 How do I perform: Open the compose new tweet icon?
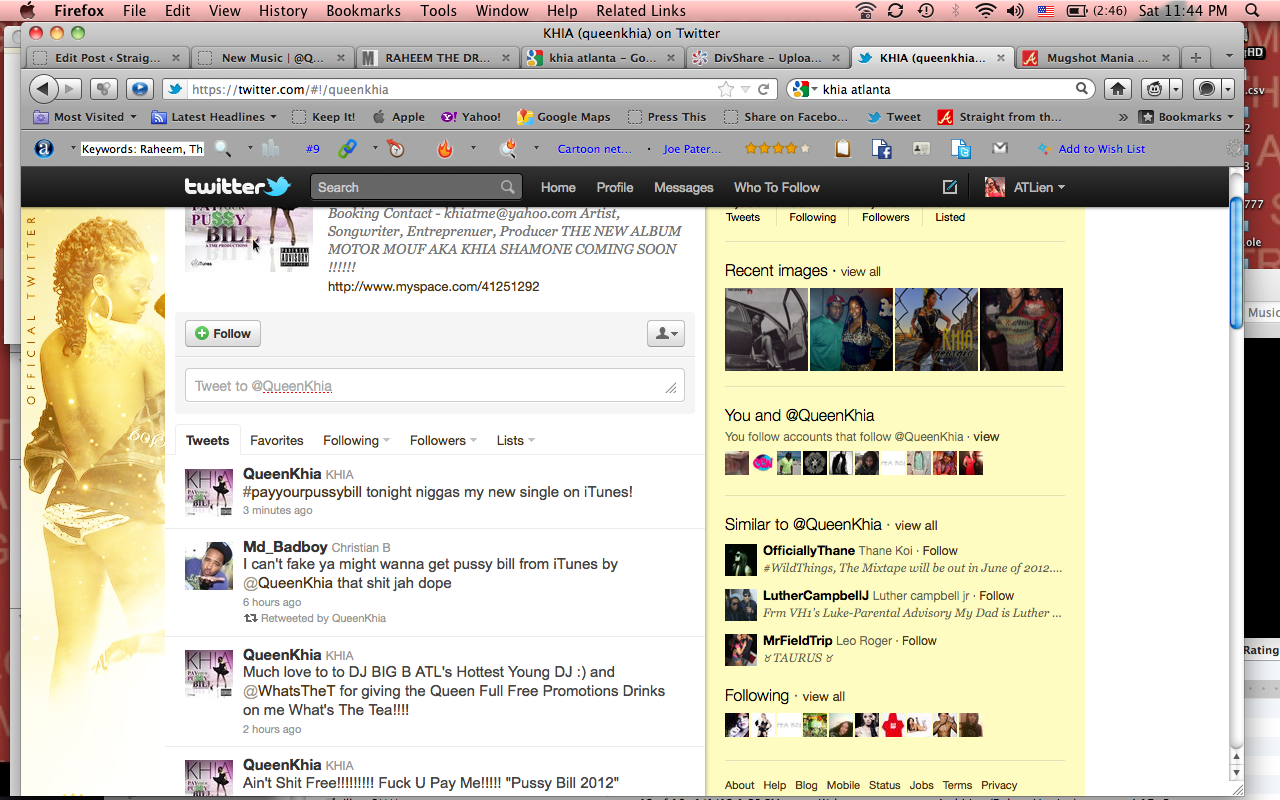949,187
